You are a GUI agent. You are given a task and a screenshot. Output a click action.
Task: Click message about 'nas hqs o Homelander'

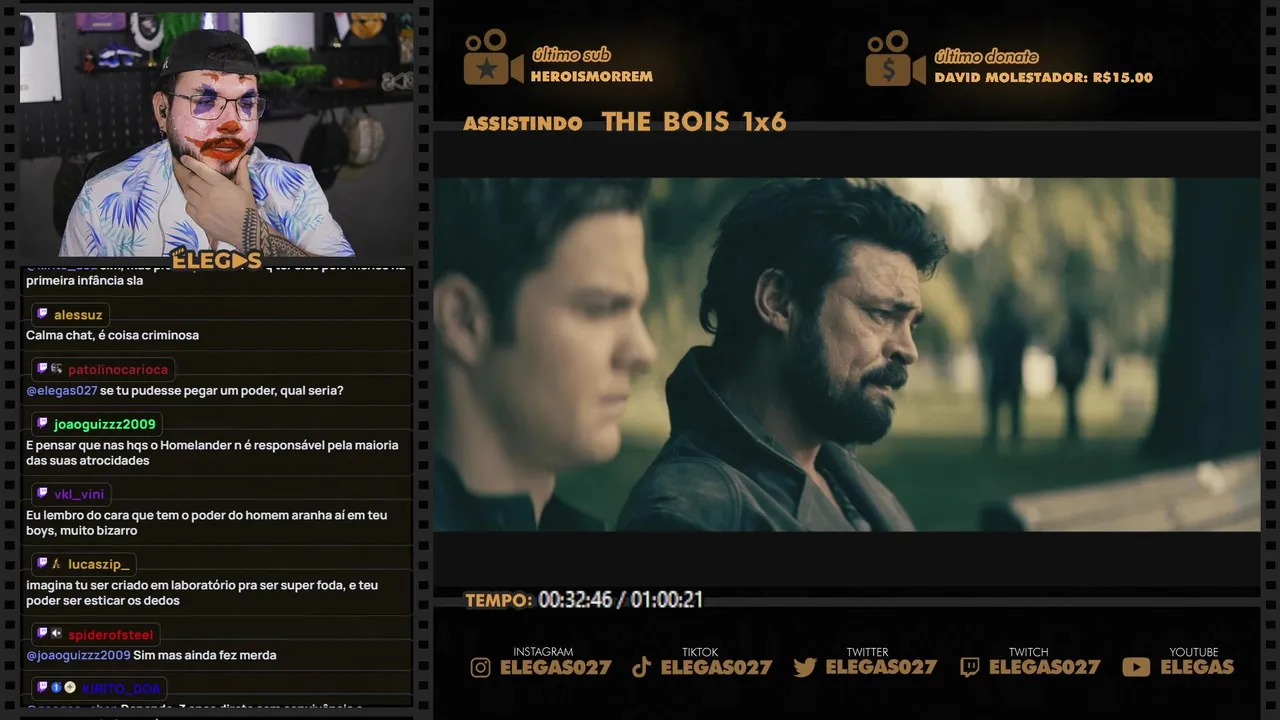[212, 453]
